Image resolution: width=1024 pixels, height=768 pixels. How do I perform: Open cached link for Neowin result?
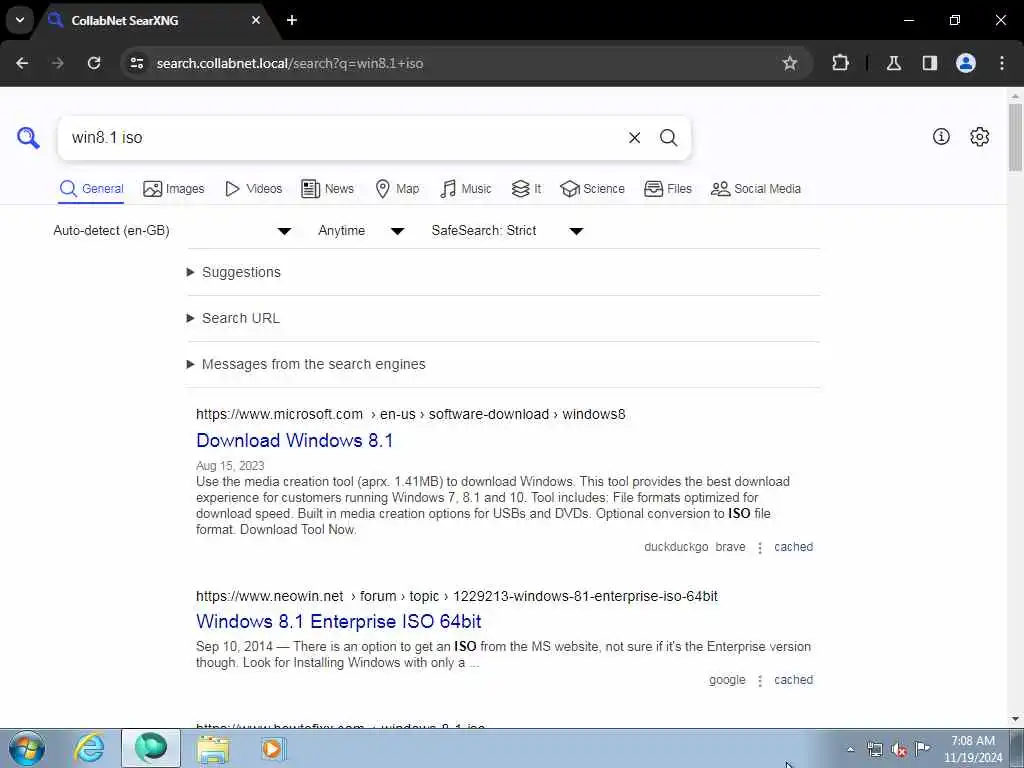pyautogui.click(x=793, y=680)
